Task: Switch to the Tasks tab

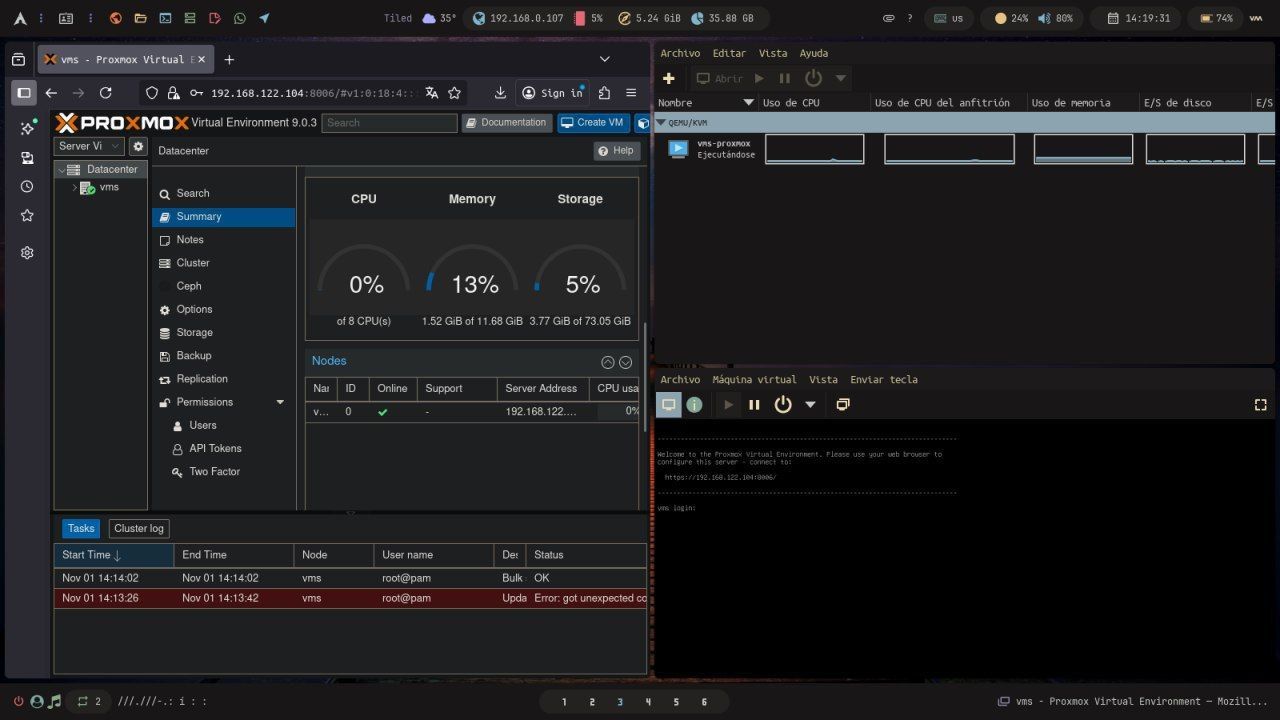Action: (x=81, y=528)
